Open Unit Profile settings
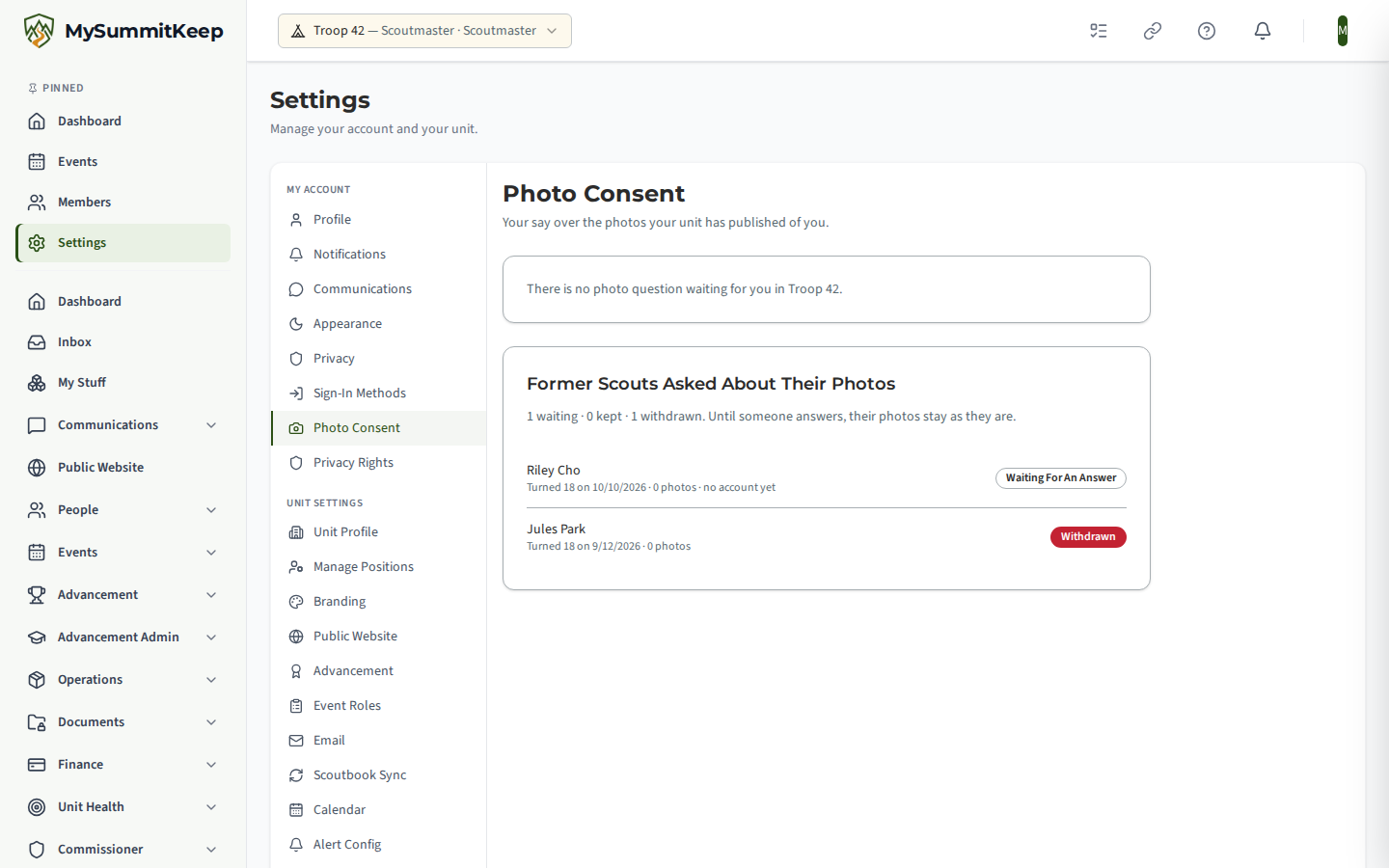Screen dimensions: 1389x868 coord(378,532)
